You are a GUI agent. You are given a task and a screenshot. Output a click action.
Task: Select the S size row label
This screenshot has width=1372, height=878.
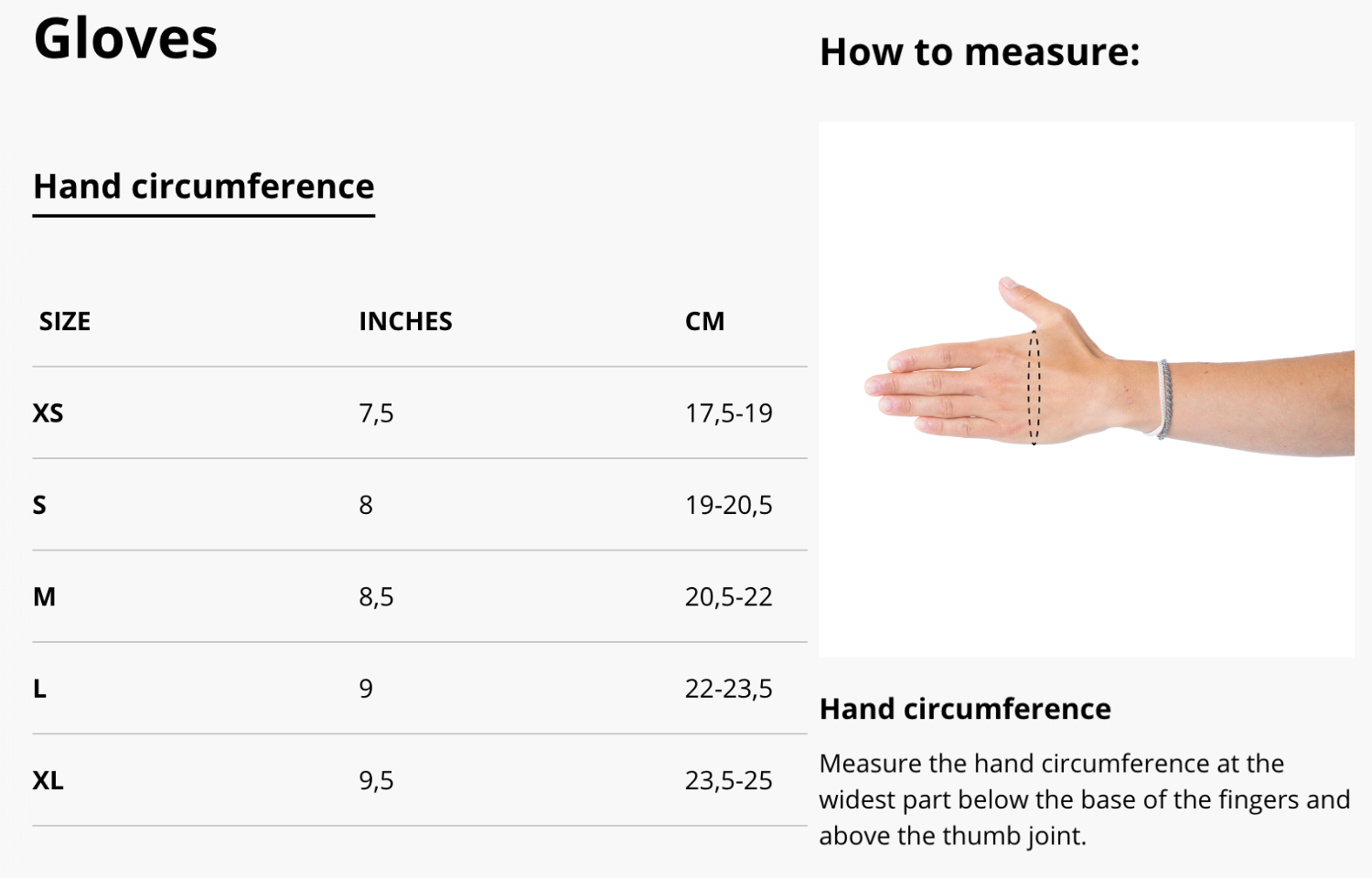coord(39,505)
